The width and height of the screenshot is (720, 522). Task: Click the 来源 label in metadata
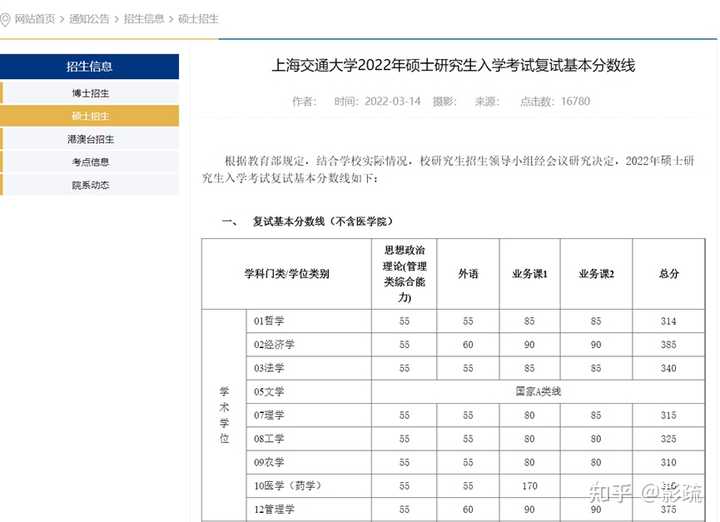(x=487, y=101)
